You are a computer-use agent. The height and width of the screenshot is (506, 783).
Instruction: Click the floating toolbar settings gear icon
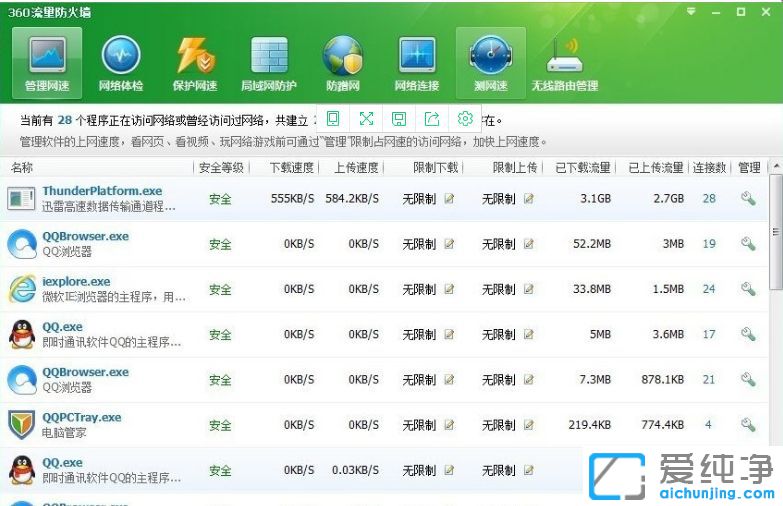[x=465, y=118]
